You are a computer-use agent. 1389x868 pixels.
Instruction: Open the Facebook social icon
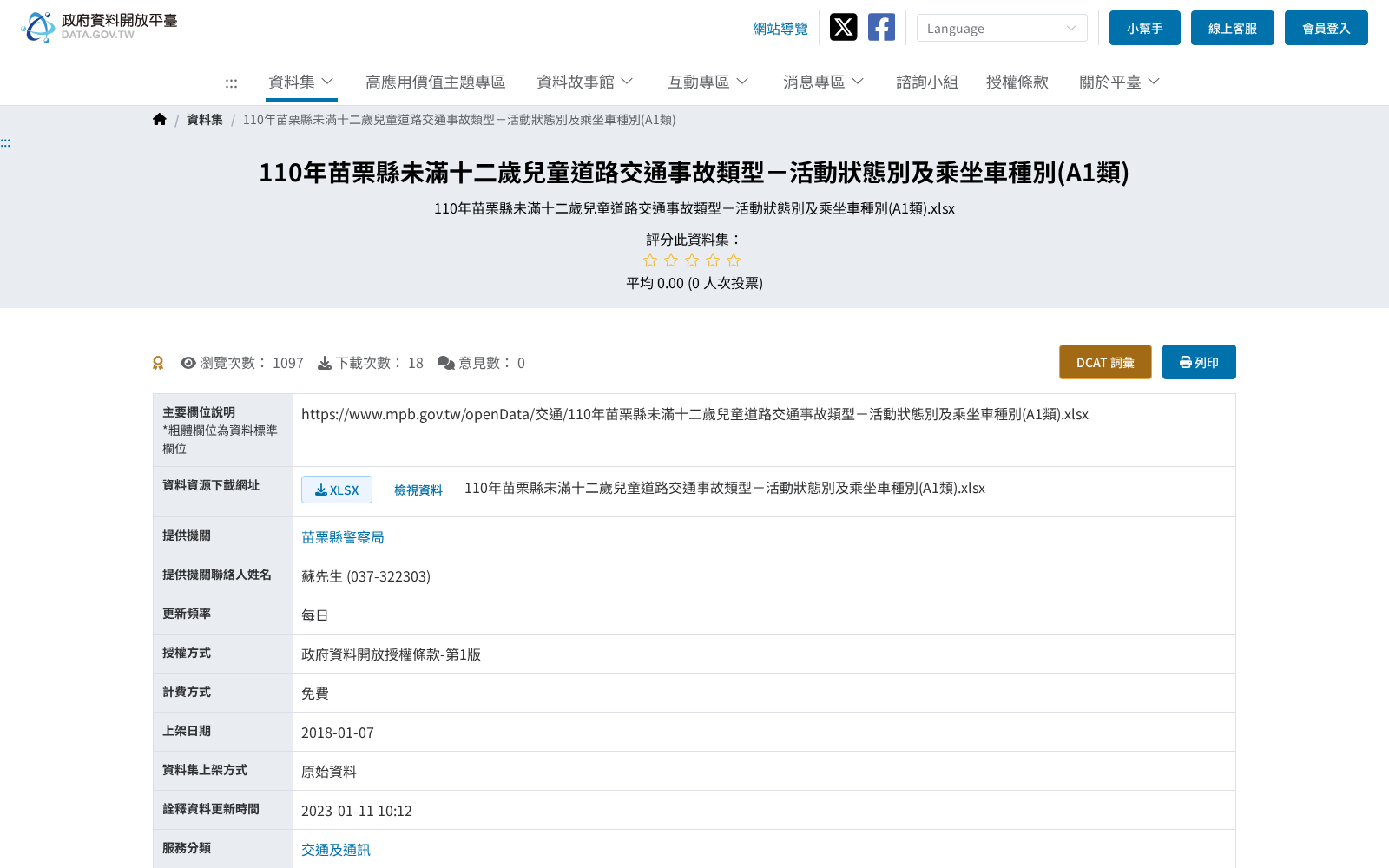coord(881,27)
